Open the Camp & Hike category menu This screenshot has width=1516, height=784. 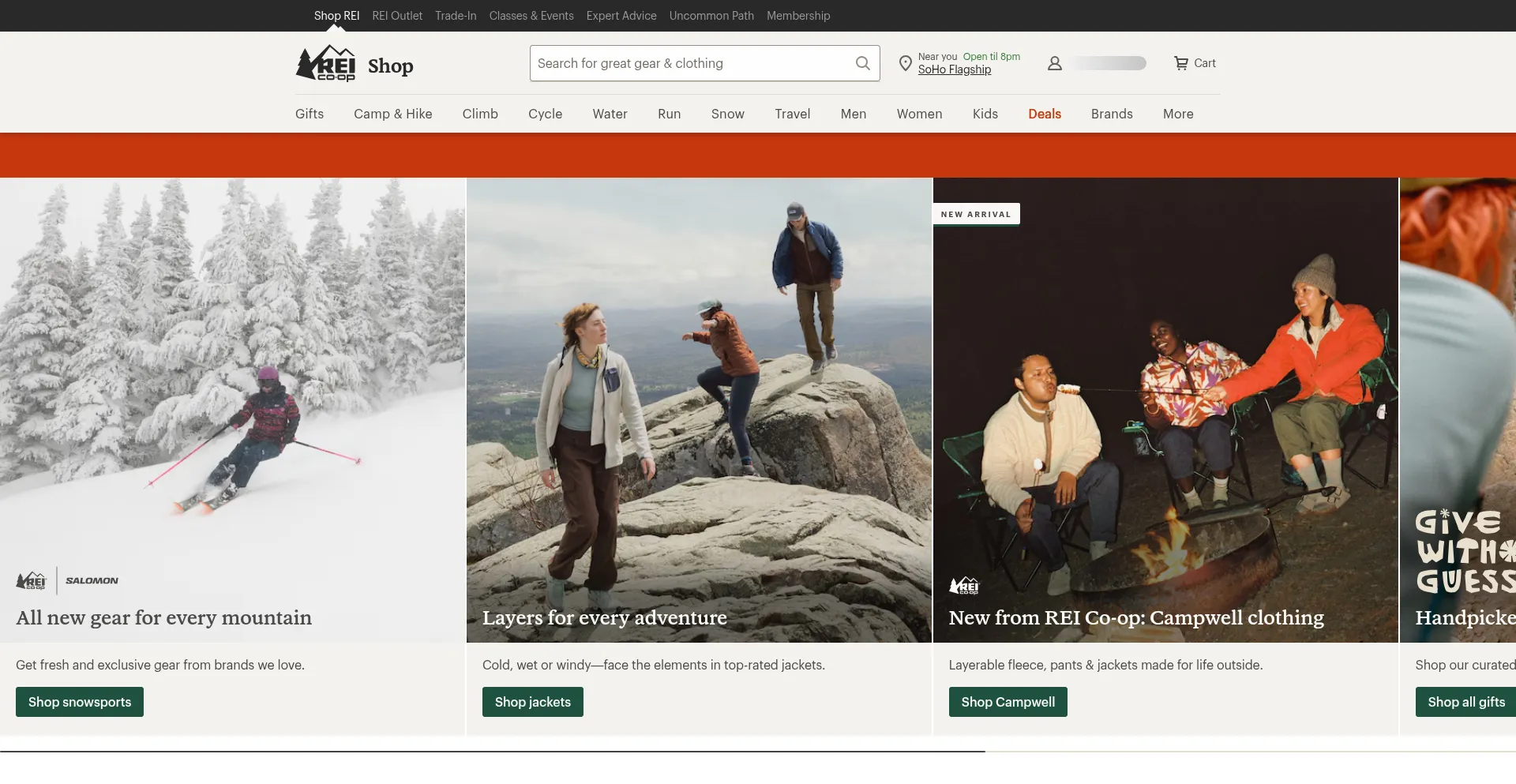pyautogui.click(x=392, y=114)
